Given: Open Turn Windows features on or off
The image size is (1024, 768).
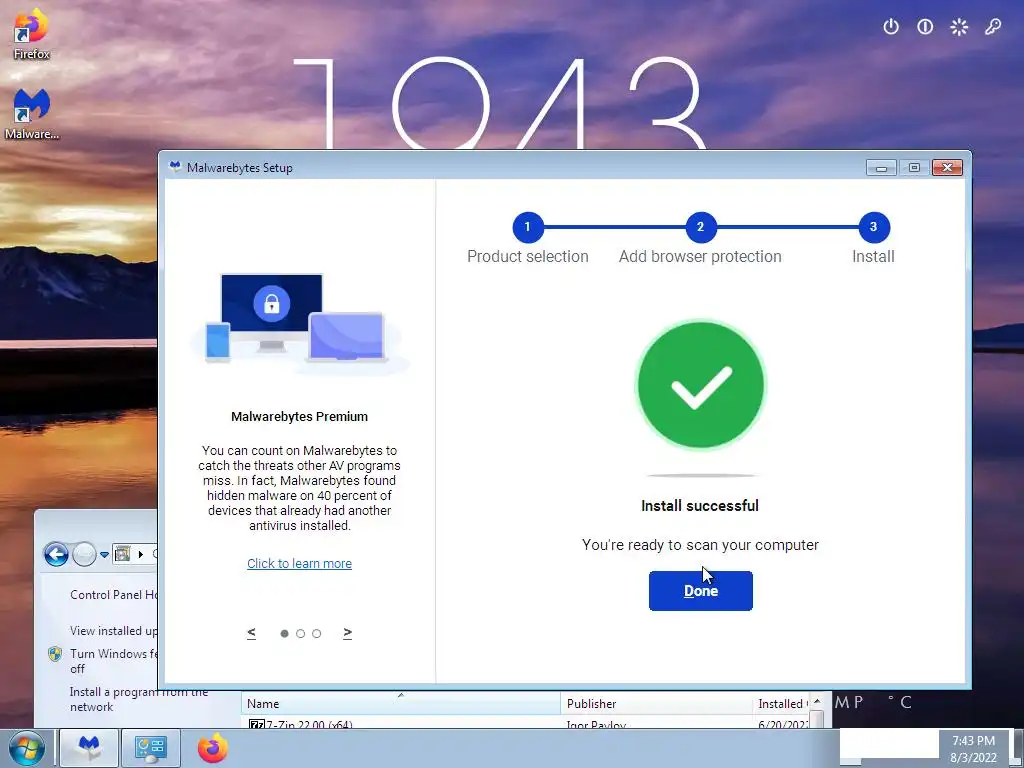Looking at the screenshot, I should coord(114,661).
